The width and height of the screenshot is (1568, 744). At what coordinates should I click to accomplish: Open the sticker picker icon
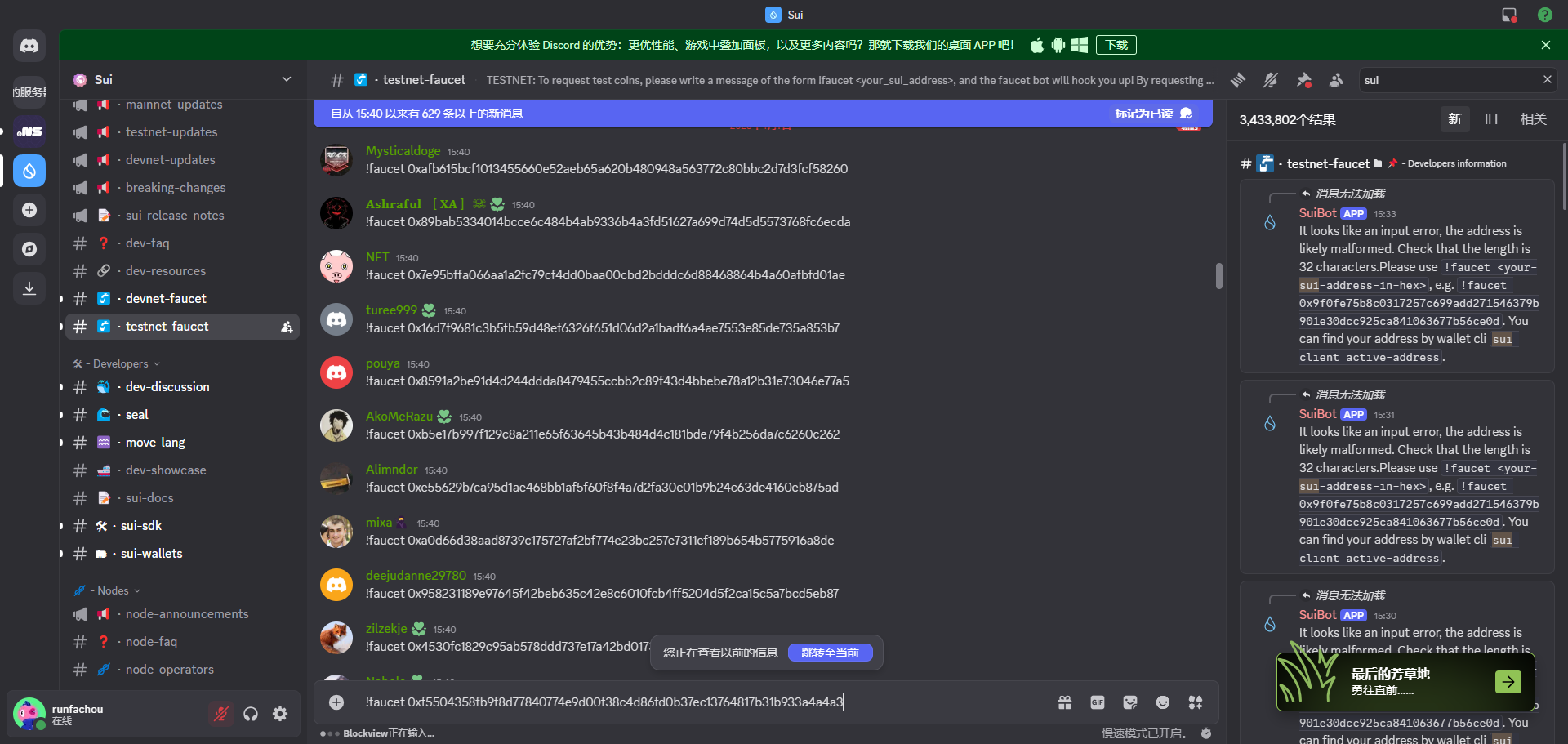pyautogui.click(x=1130, y=702)
